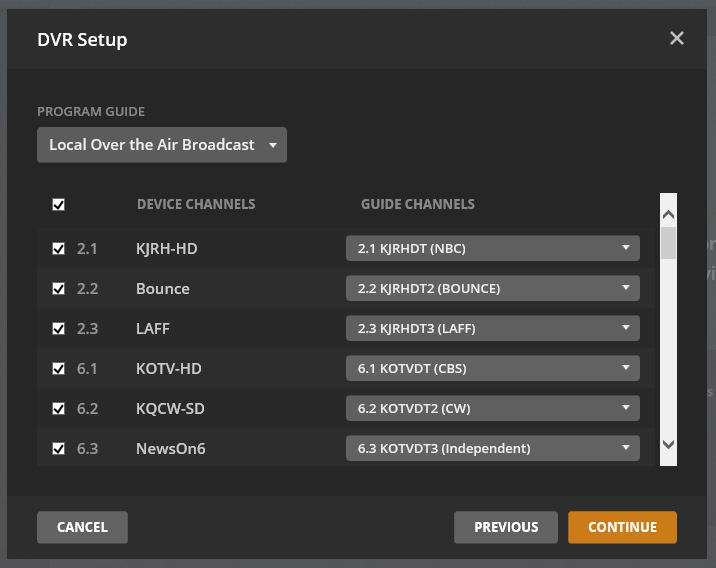Uncheck channel 6.3 NewsOn6
This screenshot has width=716, height=568.
[x=59, y=448]
